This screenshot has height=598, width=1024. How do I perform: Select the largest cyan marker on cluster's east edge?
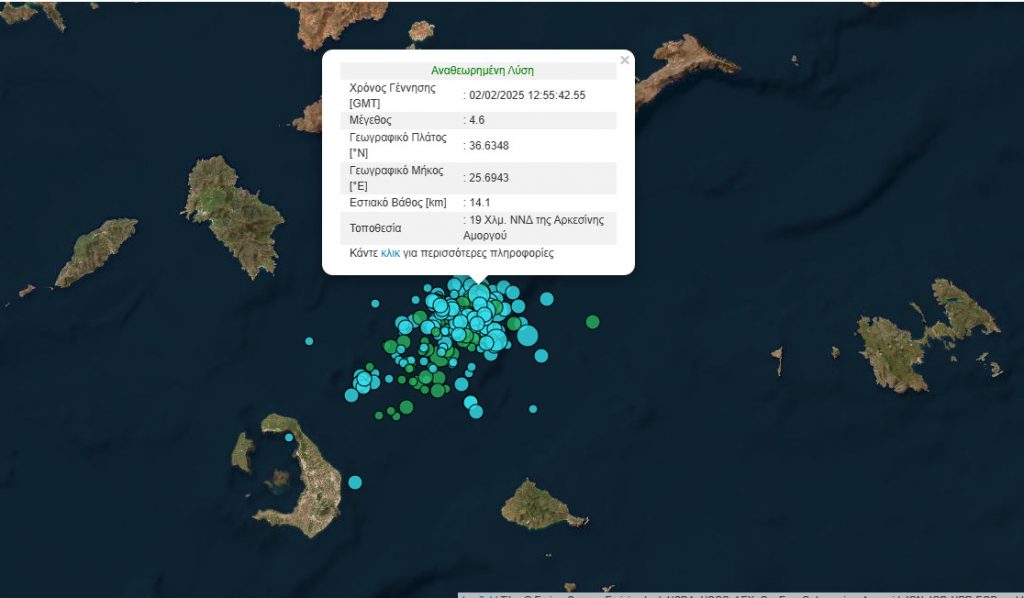coord(527,335)
